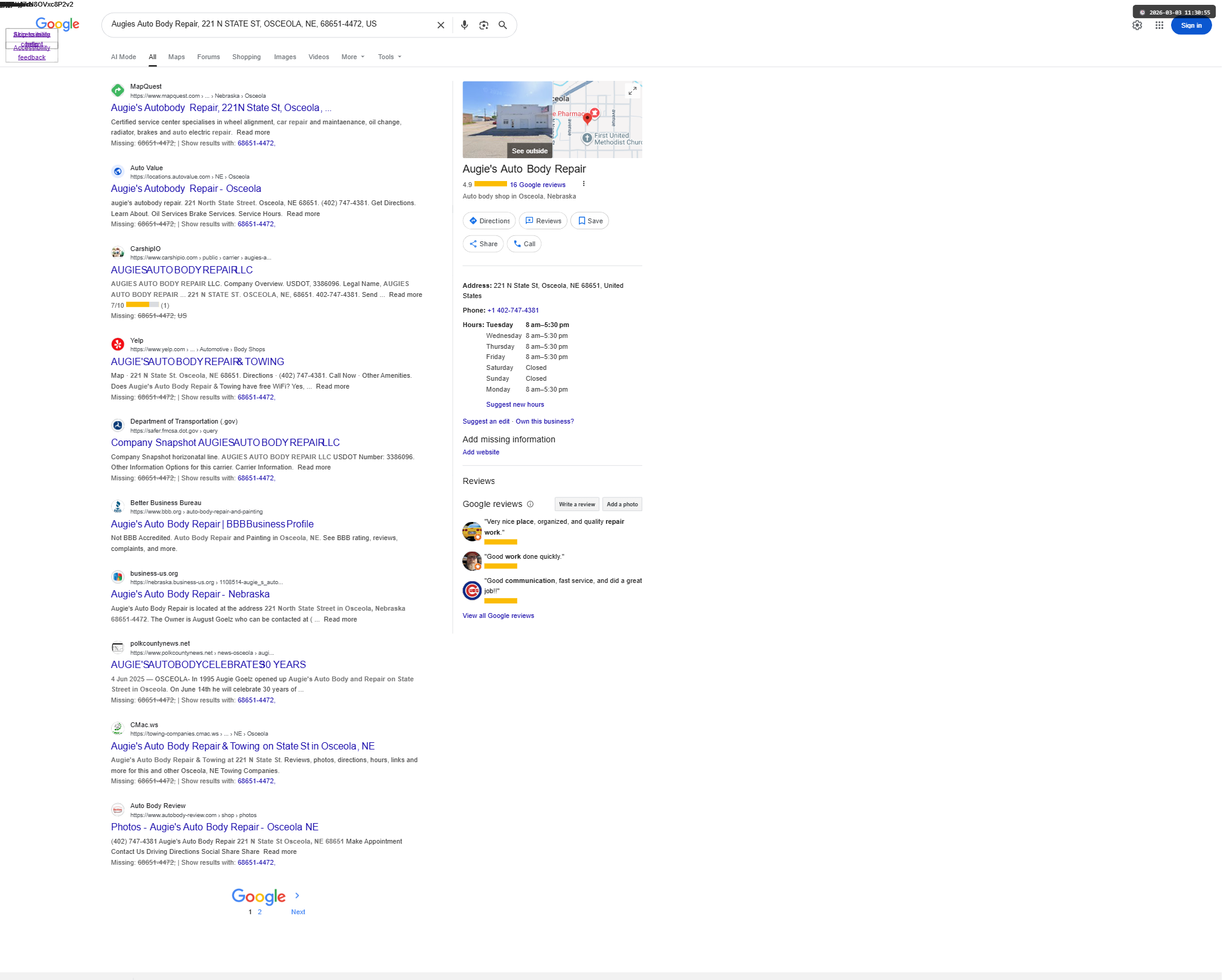Open the See outside street view photo
This screenshot has width=1229, height=980.
[x=507, y=119]
